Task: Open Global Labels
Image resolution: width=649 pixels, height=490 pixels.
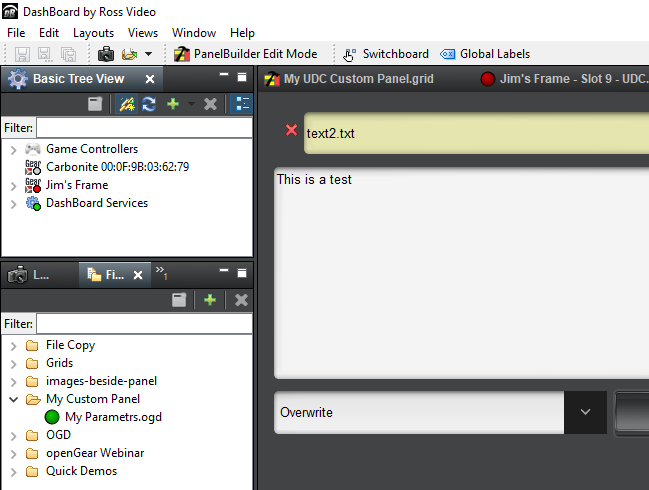Action: [485, 54]
